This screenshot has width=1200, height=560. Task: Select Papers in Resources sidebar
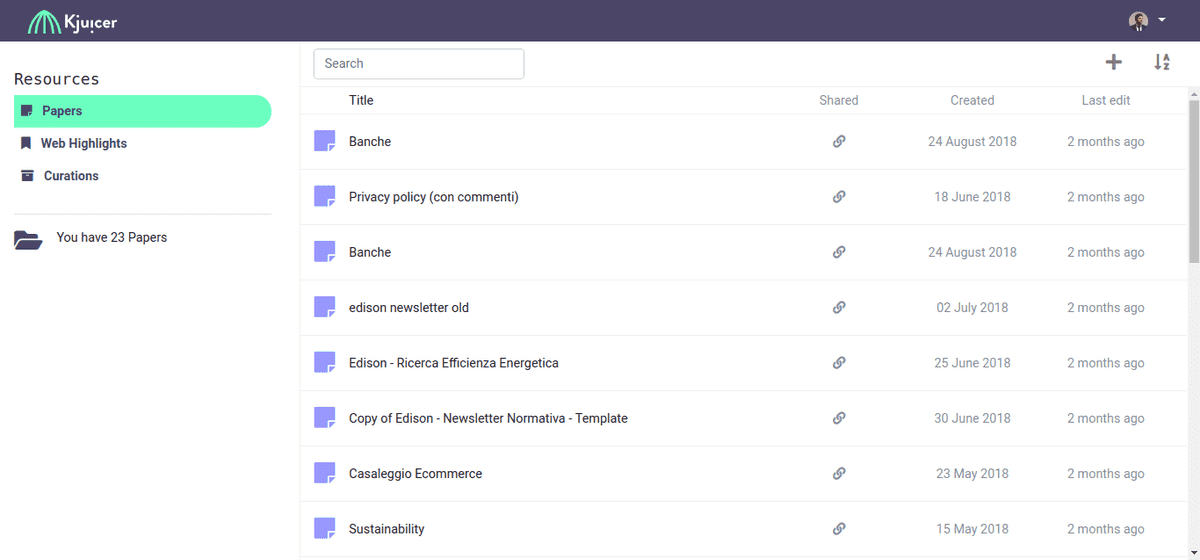coord(143,111)
